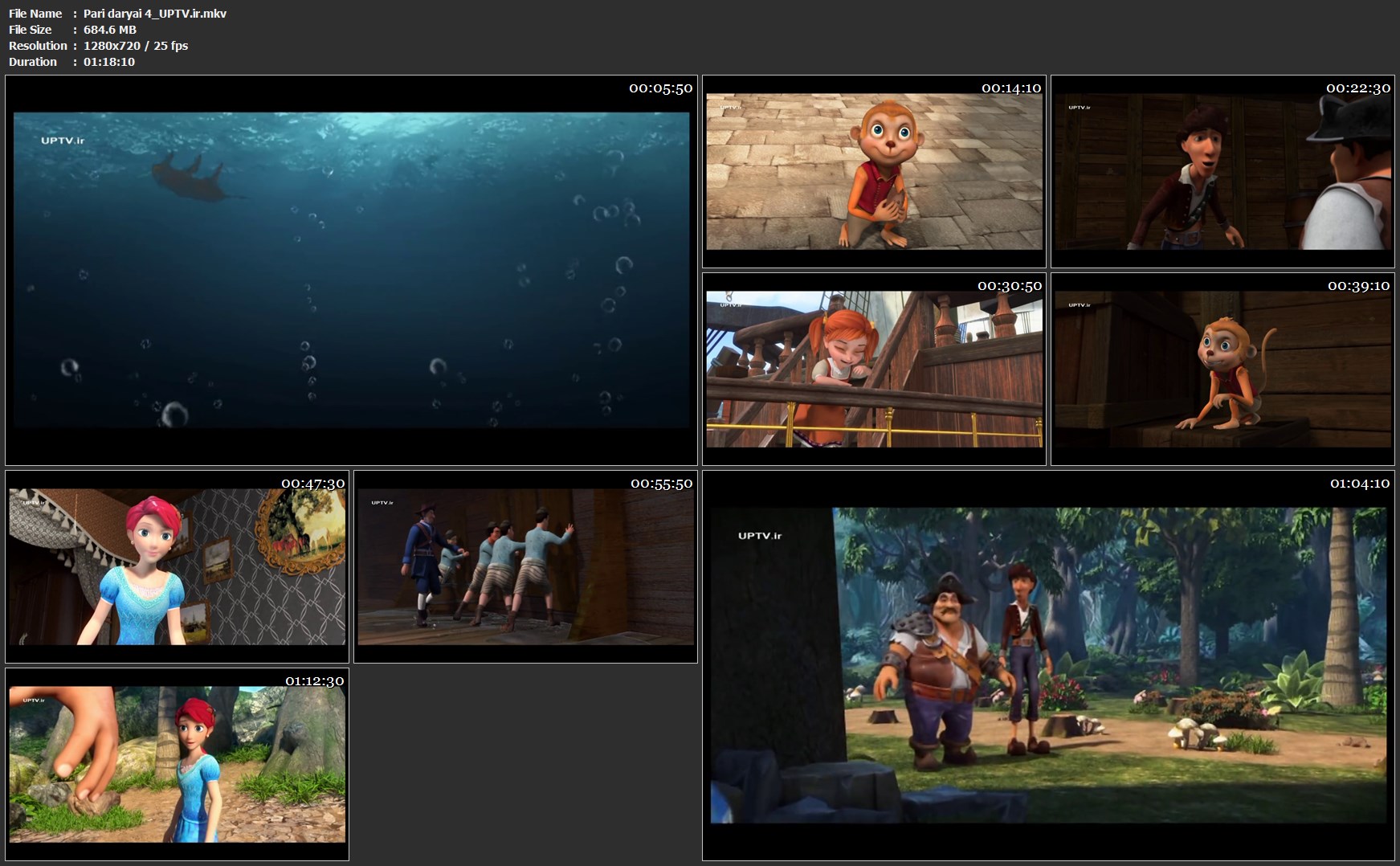This screenshot has width=1400, height=866.
Task: Open the thumbnail stamped 00:22:30
Action: coord(1222,171)
